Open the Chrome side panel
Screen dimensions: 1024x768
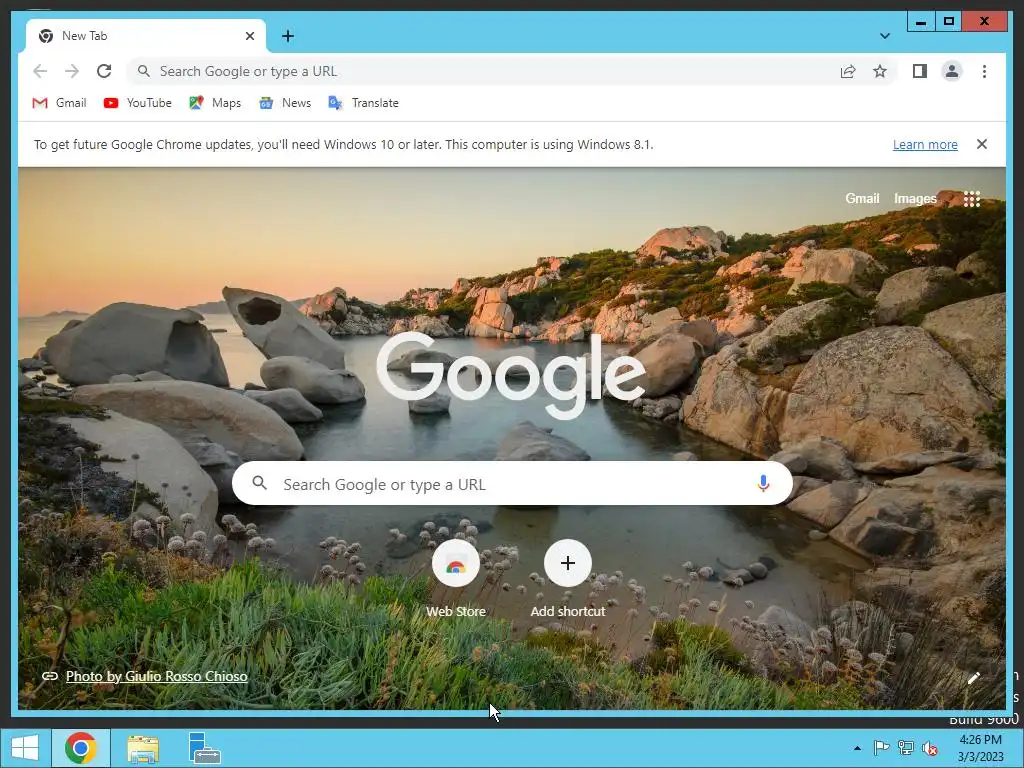[920, 71]
